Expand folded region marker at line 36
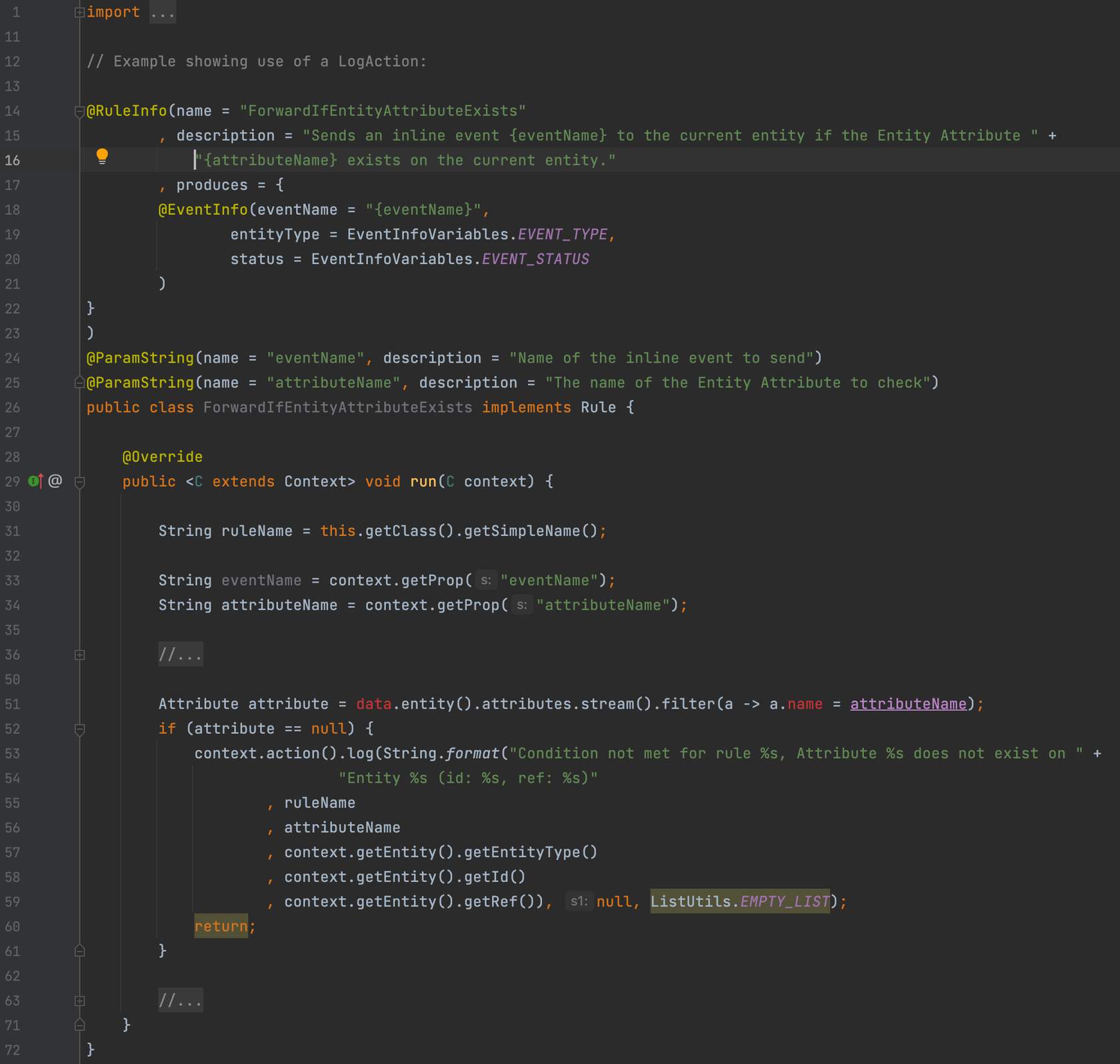The height and width of the screenshot is (1064, 1120). (x=79, y=655)
